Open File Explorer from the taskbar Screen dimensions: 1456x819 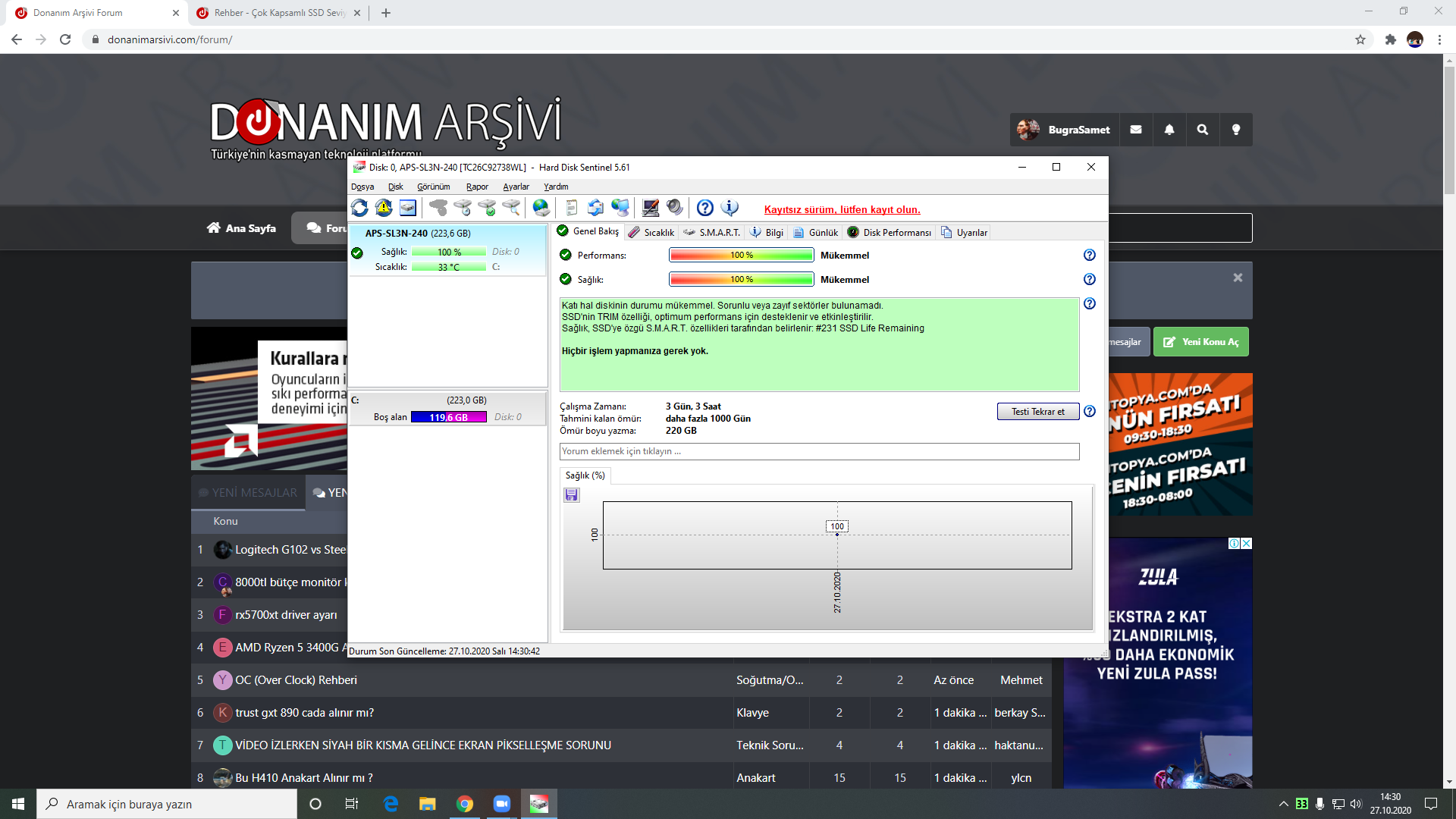pos(428,804)
